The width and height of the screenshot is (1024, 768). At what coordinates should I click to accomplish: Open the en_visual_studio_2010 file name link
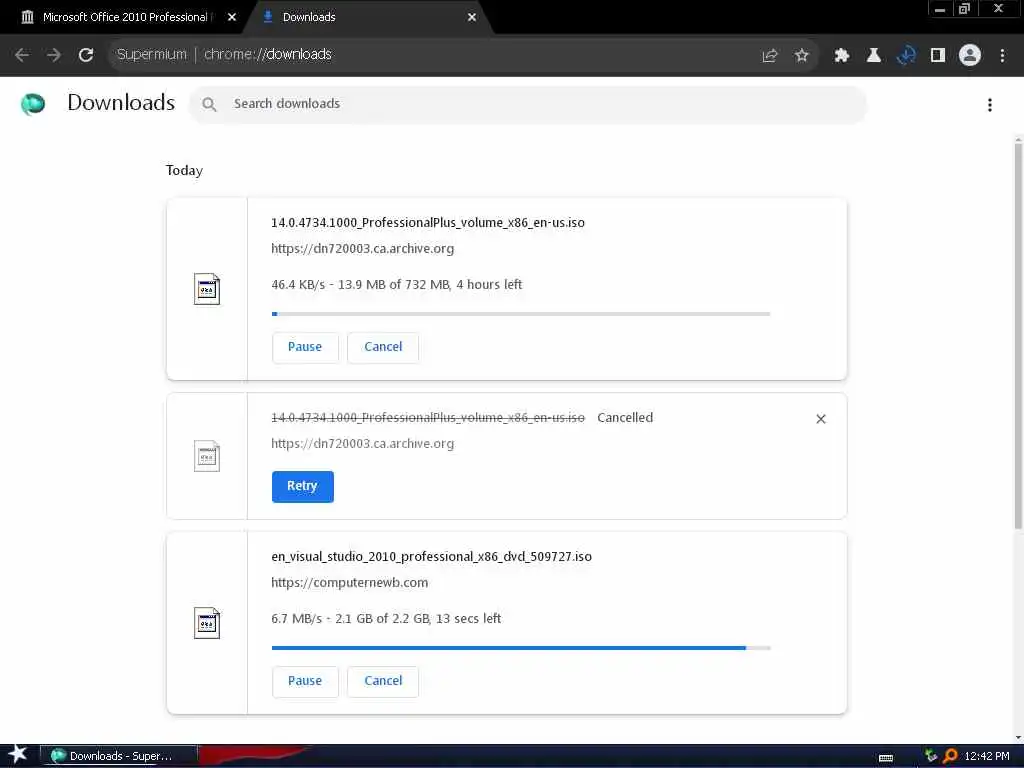coord(431,557)
